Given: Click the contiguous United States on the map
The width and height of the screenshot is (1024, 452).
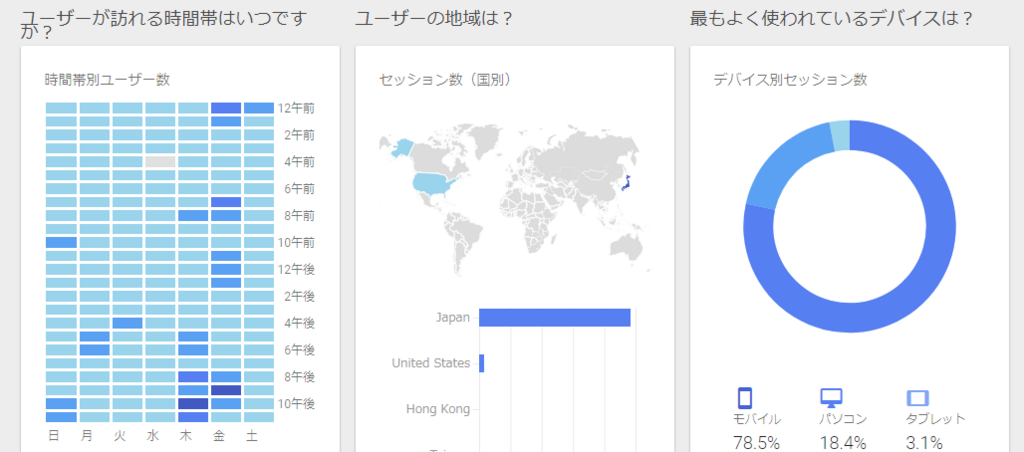Looking at the screenshot, I should pyautogui.click(x=434, y=182).
